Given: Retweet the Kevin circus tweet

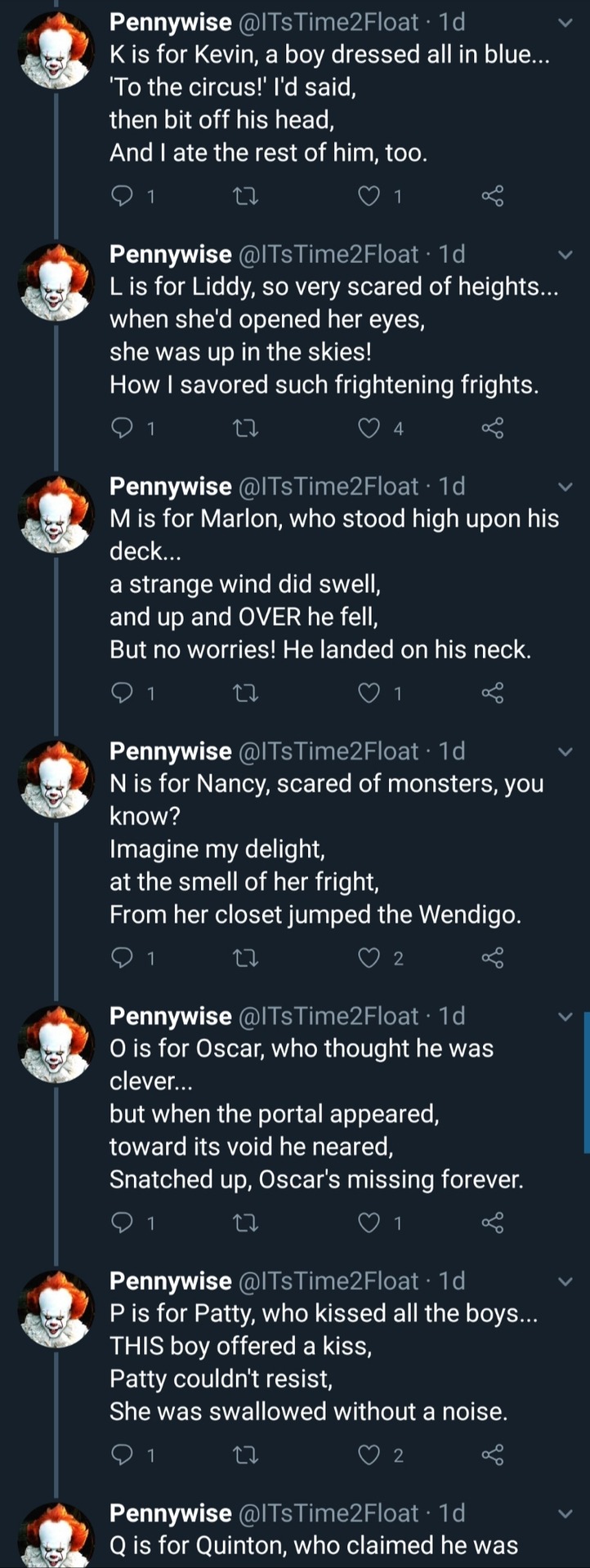Looking at the screenshot, I should 246,196.
